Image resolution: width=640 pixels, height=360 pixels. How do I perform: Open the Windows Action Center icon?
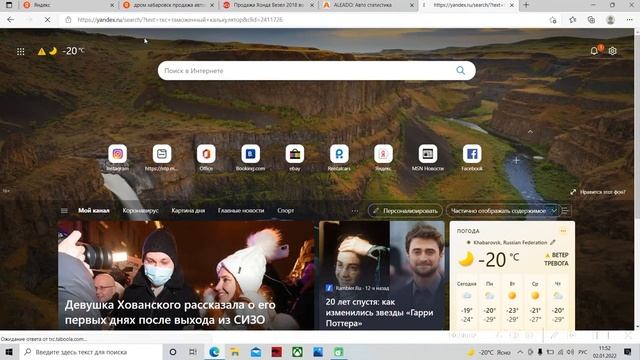pyautogui.click(x=628, y=352)
